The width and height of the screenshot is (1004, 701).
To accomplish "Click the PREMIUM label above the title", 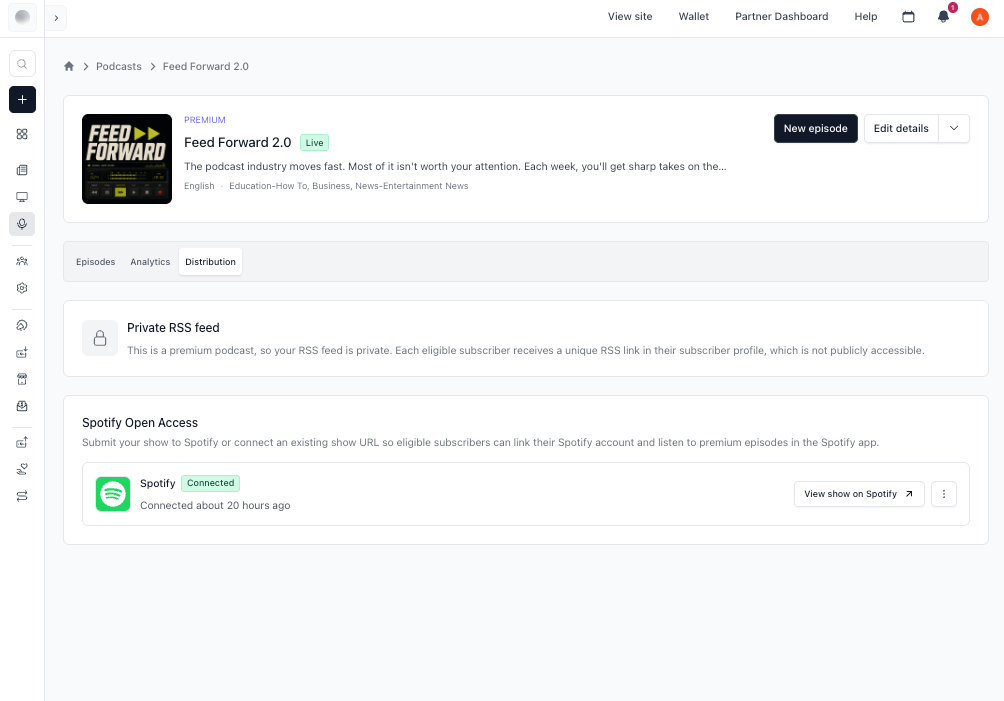I will 205,120.
